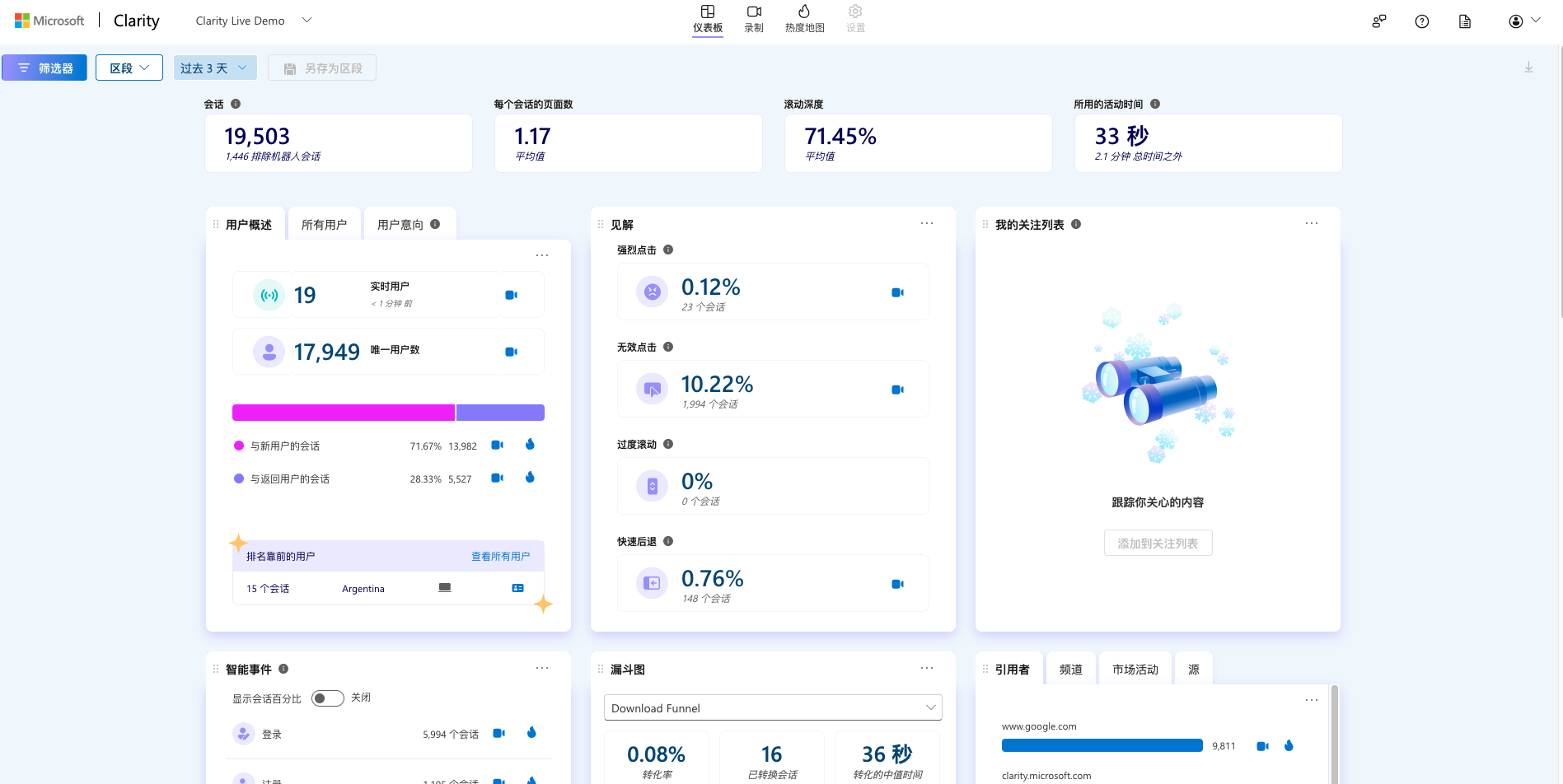Click the Clarity product name link
This screenshot has width=1563, height=784.
point(137,21)
